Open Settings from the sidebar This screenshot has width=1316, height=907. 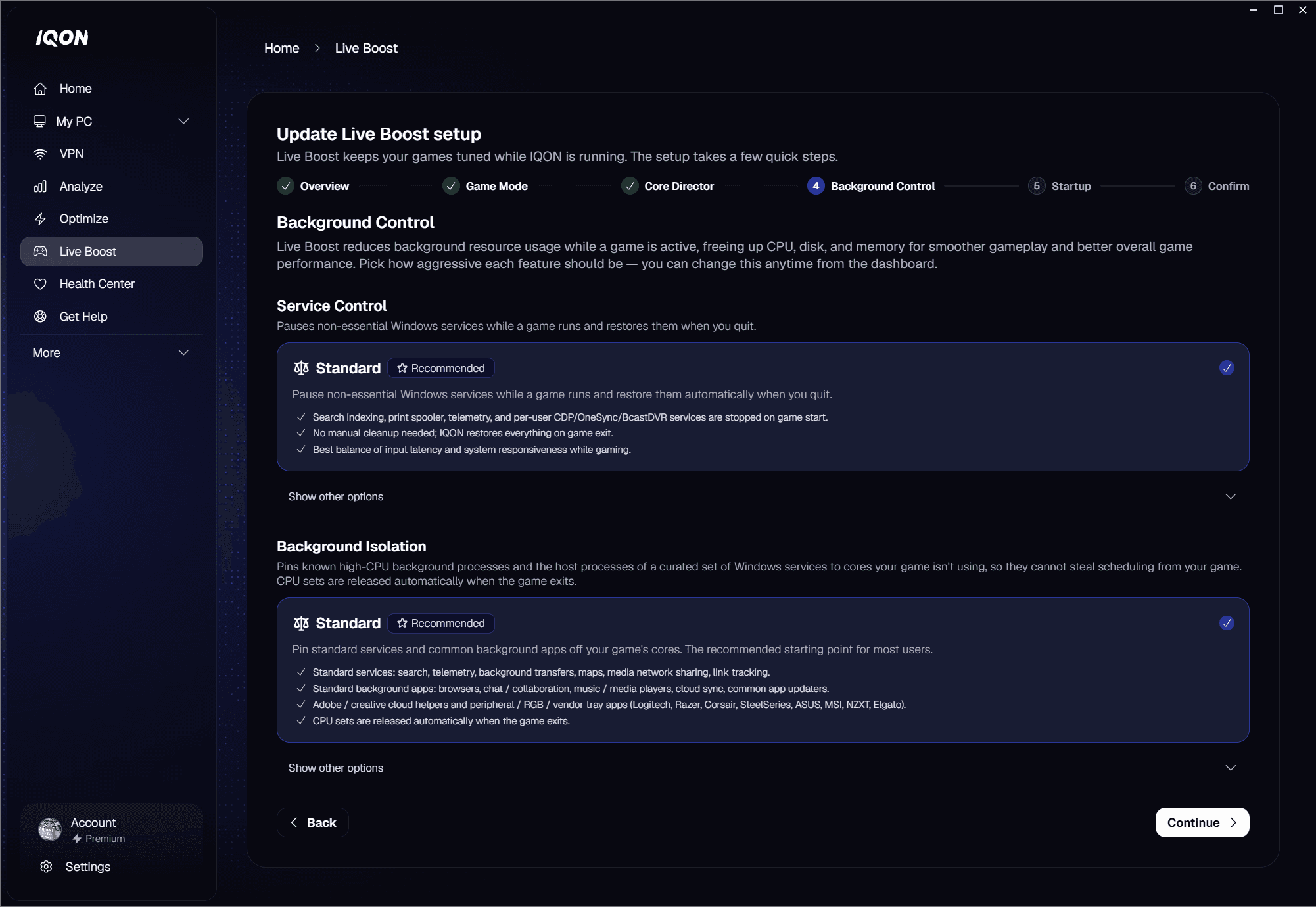[x=112, y=866]
